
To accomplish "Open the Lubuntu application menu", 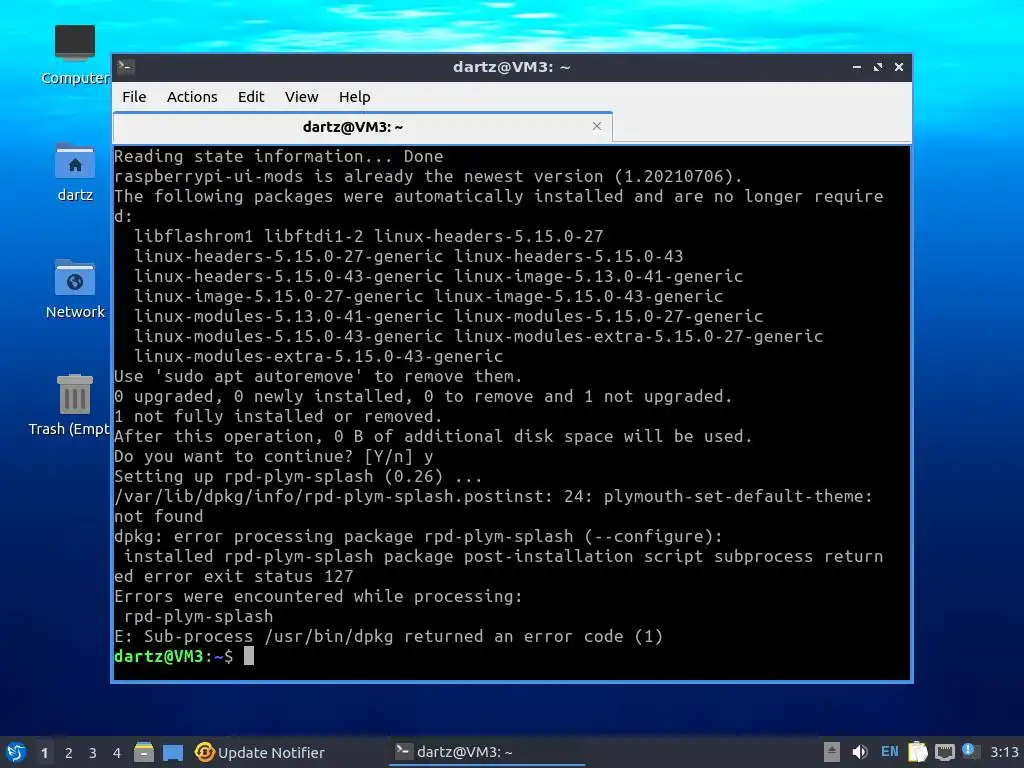I will pos(16,752).
